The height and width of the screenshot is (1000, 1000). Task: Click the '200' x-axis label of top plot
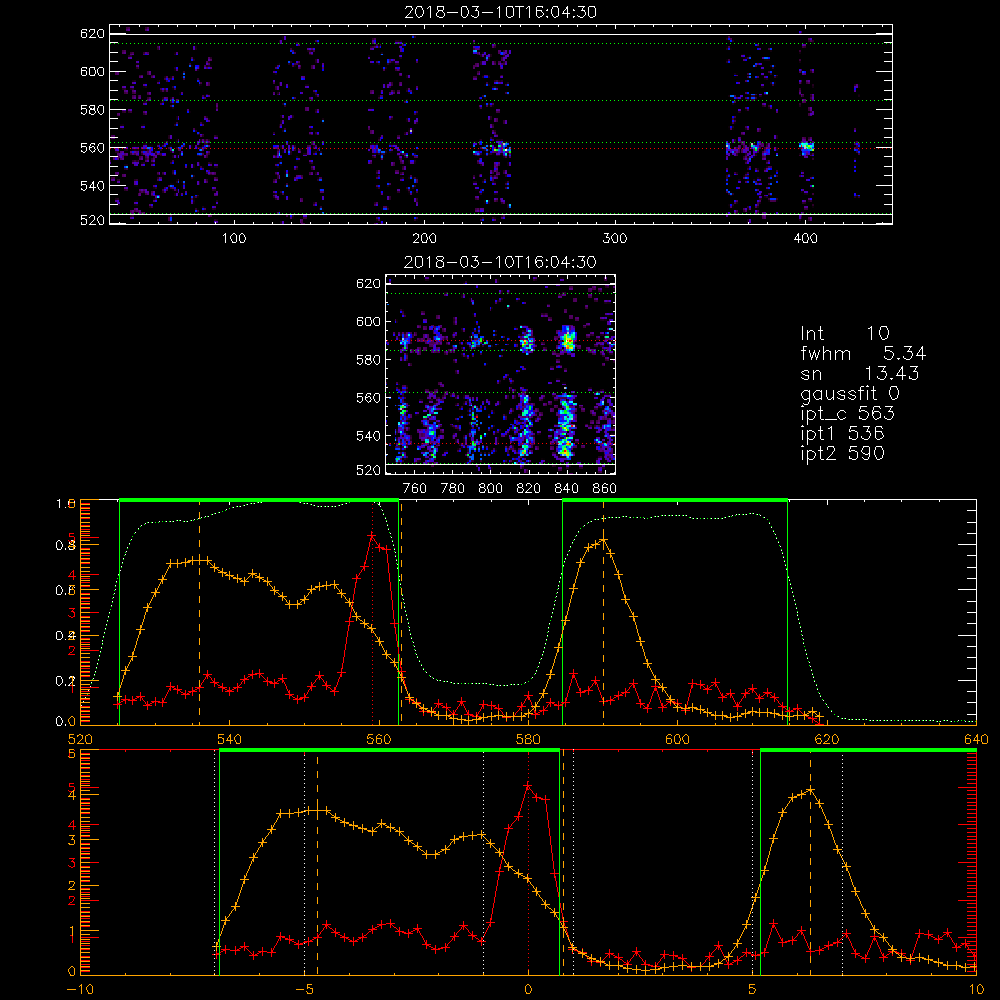424,239
